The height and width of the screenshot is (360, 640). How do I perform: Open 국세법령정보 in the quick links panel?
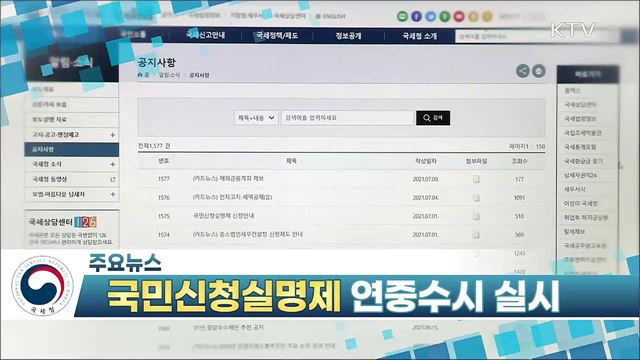[580, 119]
